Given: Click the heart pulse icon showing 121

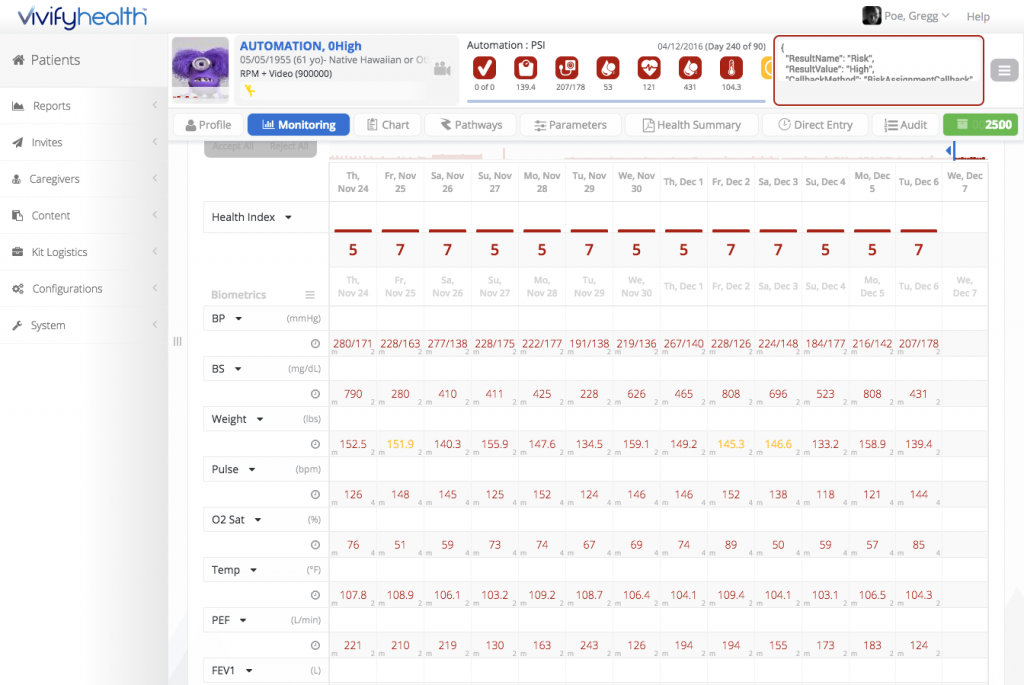Looking at the screenshot, I should (649, 68).
